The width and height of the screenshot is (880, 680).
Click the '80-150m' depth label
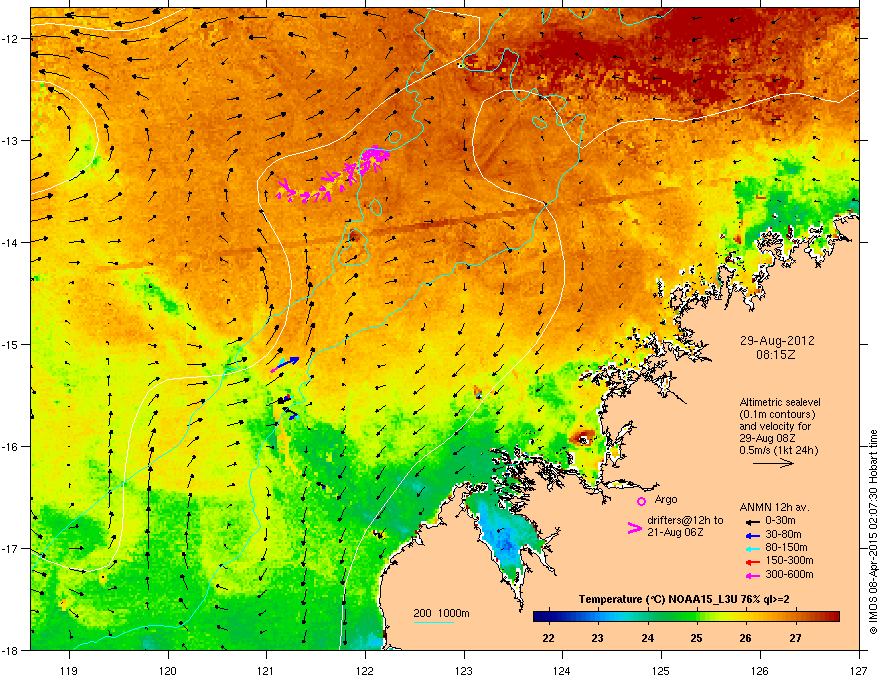point(786,547)
